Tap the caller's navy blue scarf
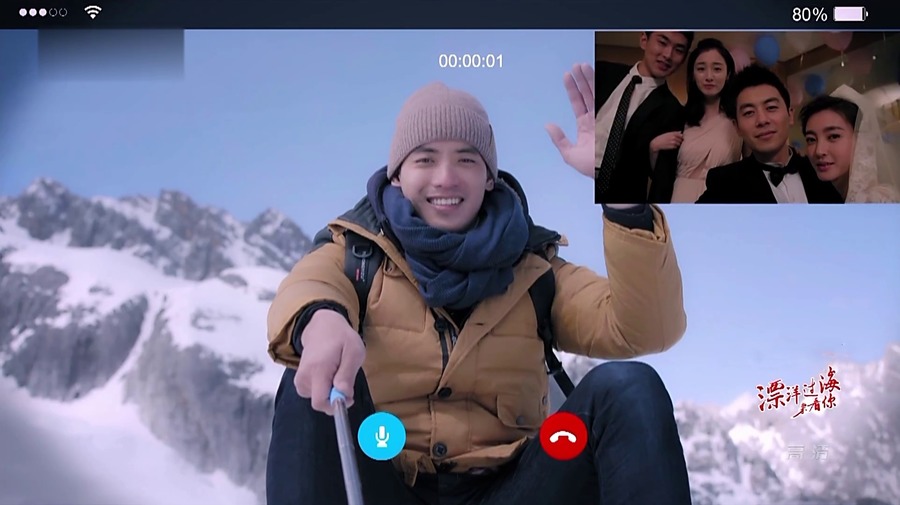The height and width of the screenshot is (505, 900). point(450,245)
